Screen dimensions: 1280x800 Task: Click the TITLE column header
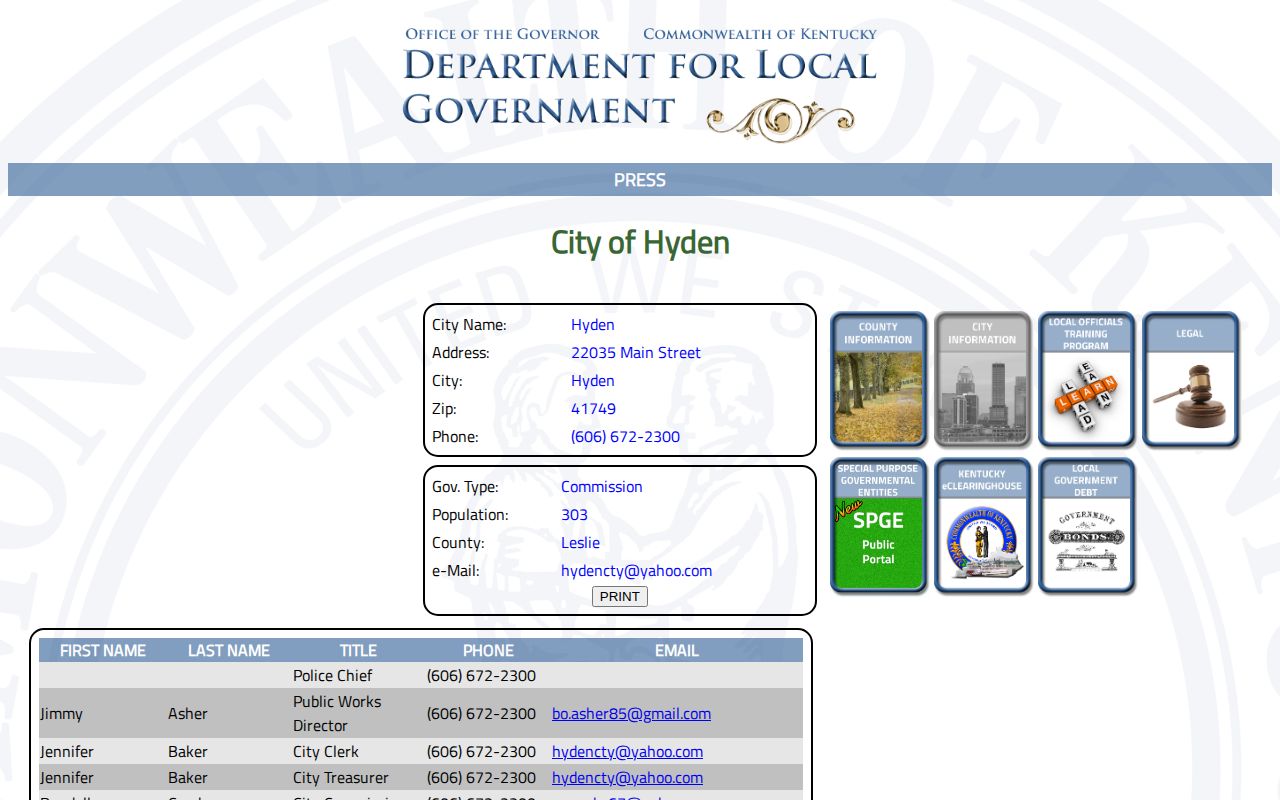pos(358,651)
